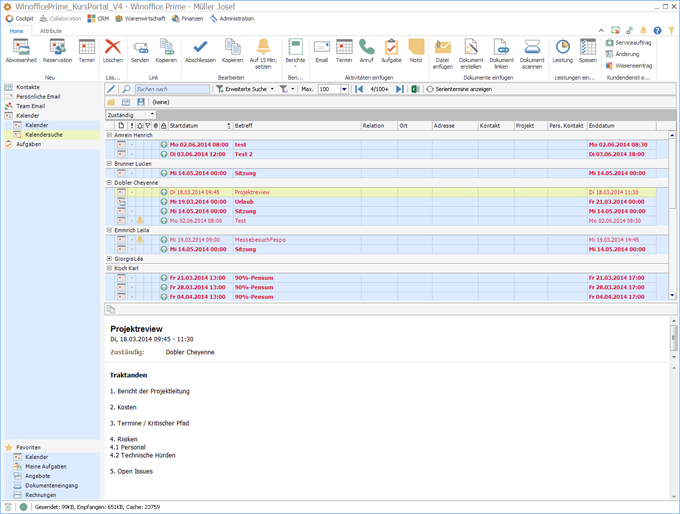Create a Wissenseintrag
The height and width of the screenshot is (514, 680).
629,65
